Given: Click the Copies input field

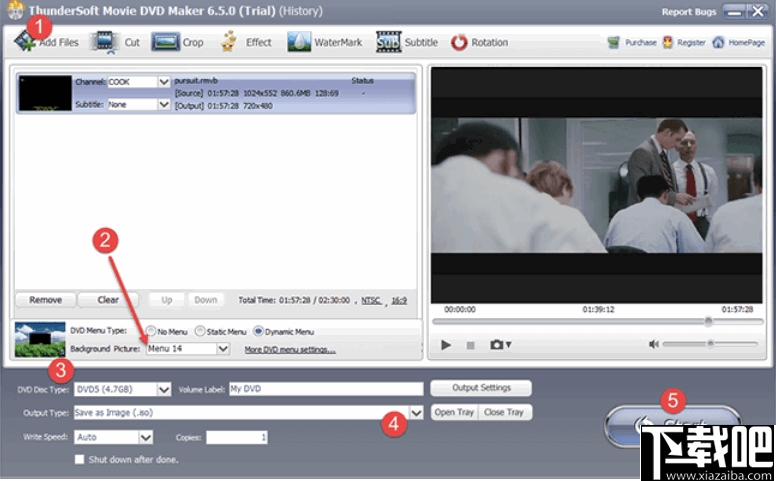Looking at the screenshot, I should [237, 437].
